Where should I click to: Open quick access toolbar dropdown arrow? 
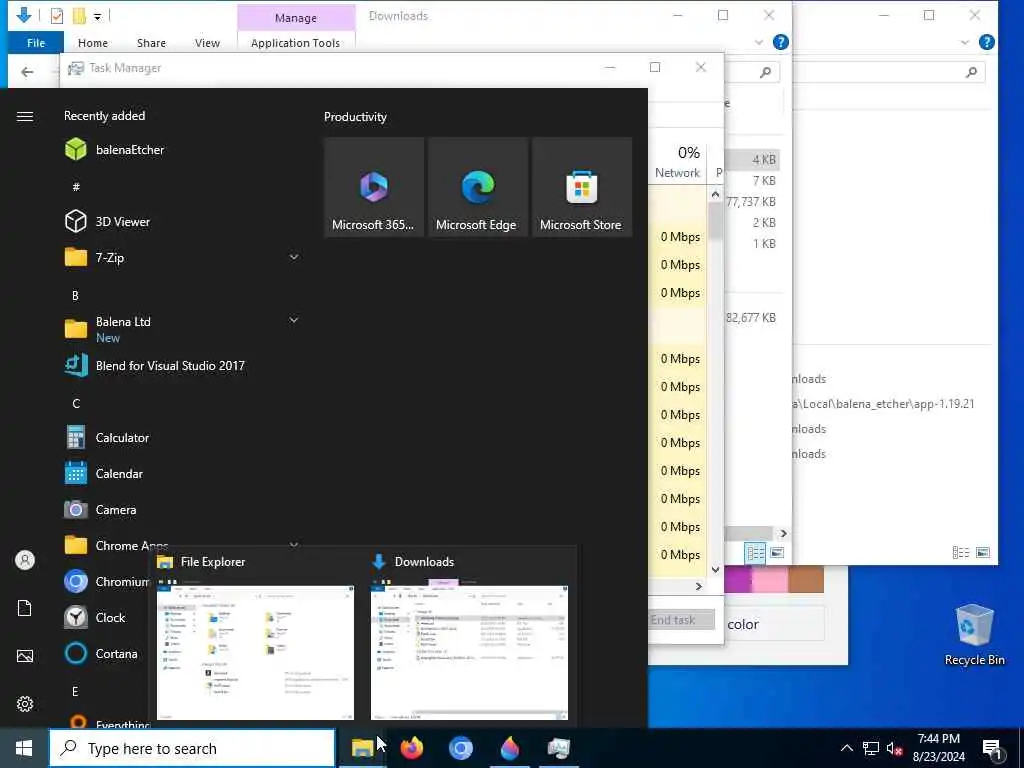coord(97,16)
